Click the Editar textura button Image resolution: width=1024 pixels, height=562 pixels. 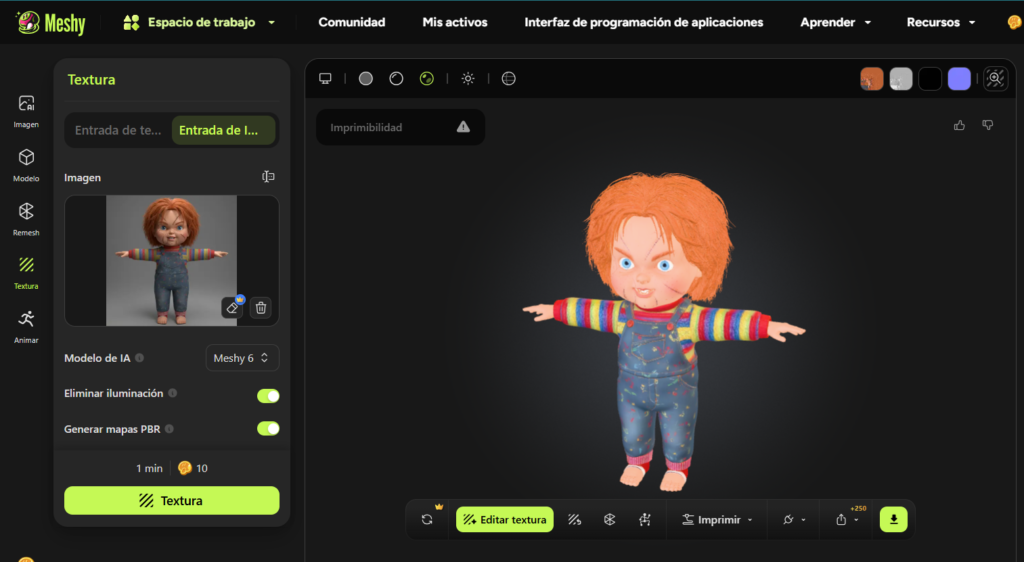tap(505, 520)
